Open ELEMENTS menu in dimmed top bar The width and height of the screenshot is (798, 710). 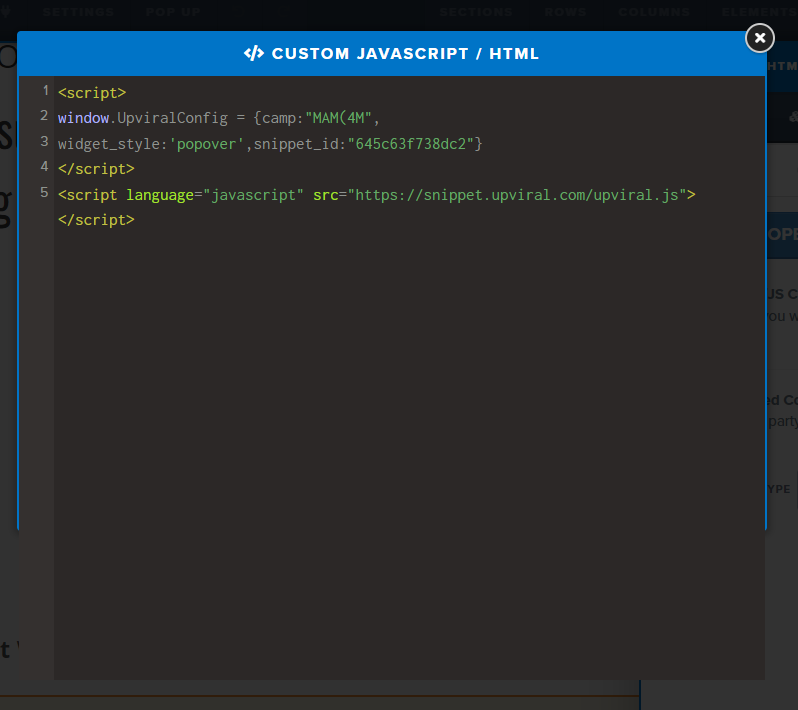click(759, 12)
